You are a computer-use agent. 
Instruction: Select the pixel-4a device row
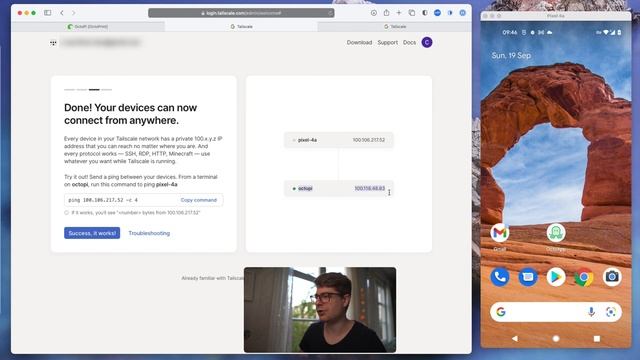point(339,140)
